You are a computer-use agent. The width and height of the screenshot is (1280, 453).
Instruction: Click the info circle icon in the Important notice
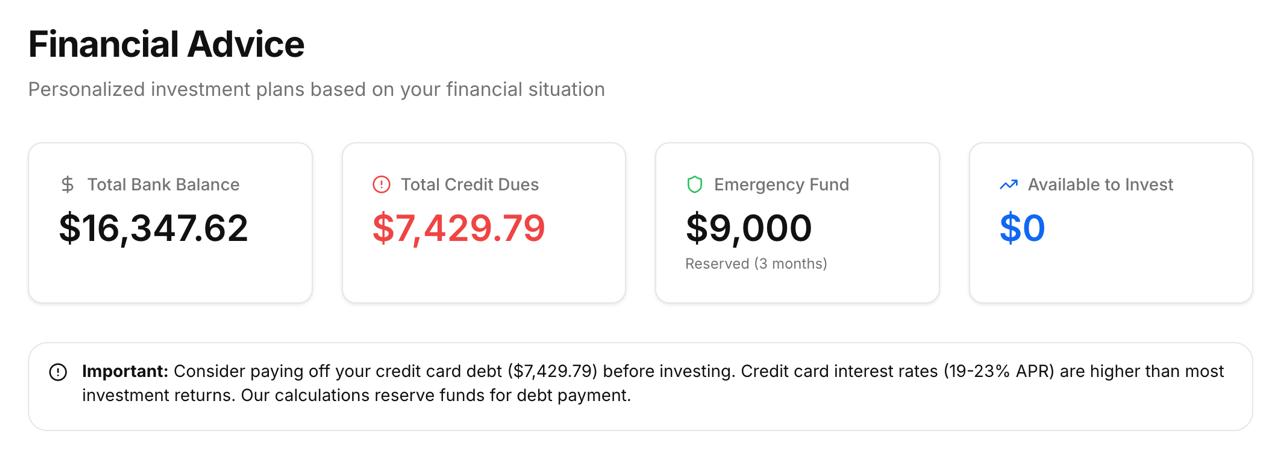click(x=58, y=372)
